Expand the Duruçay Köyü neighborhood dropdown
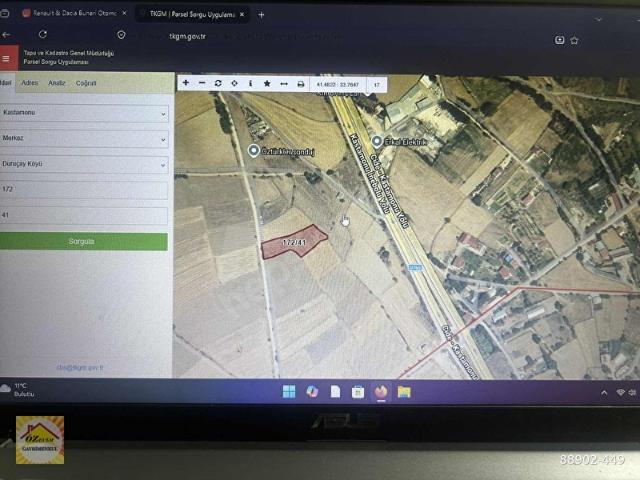This screenshot has height=480, width=640. 84,164
